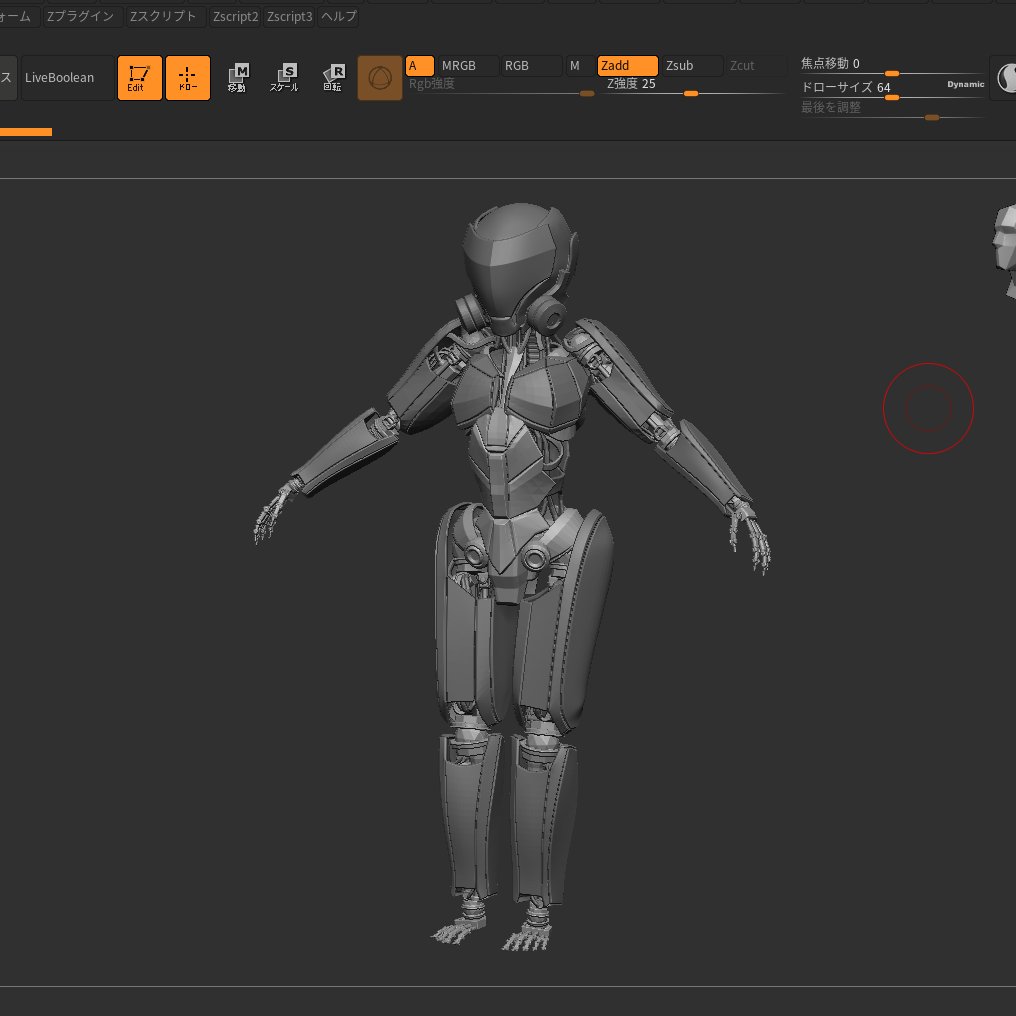Select the Draw (ドロー) mode button
Screen dimensions: 1016x1016
coord(188,78)
